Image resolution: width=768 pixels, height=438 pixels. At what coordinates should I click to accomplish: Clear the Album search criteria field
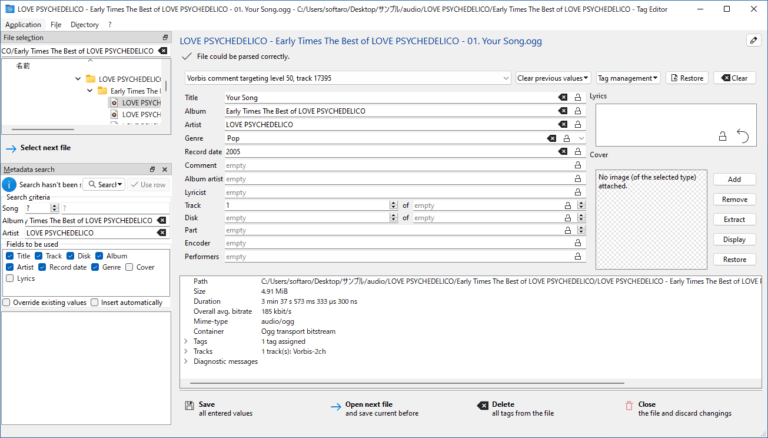[x=161, y=220]
